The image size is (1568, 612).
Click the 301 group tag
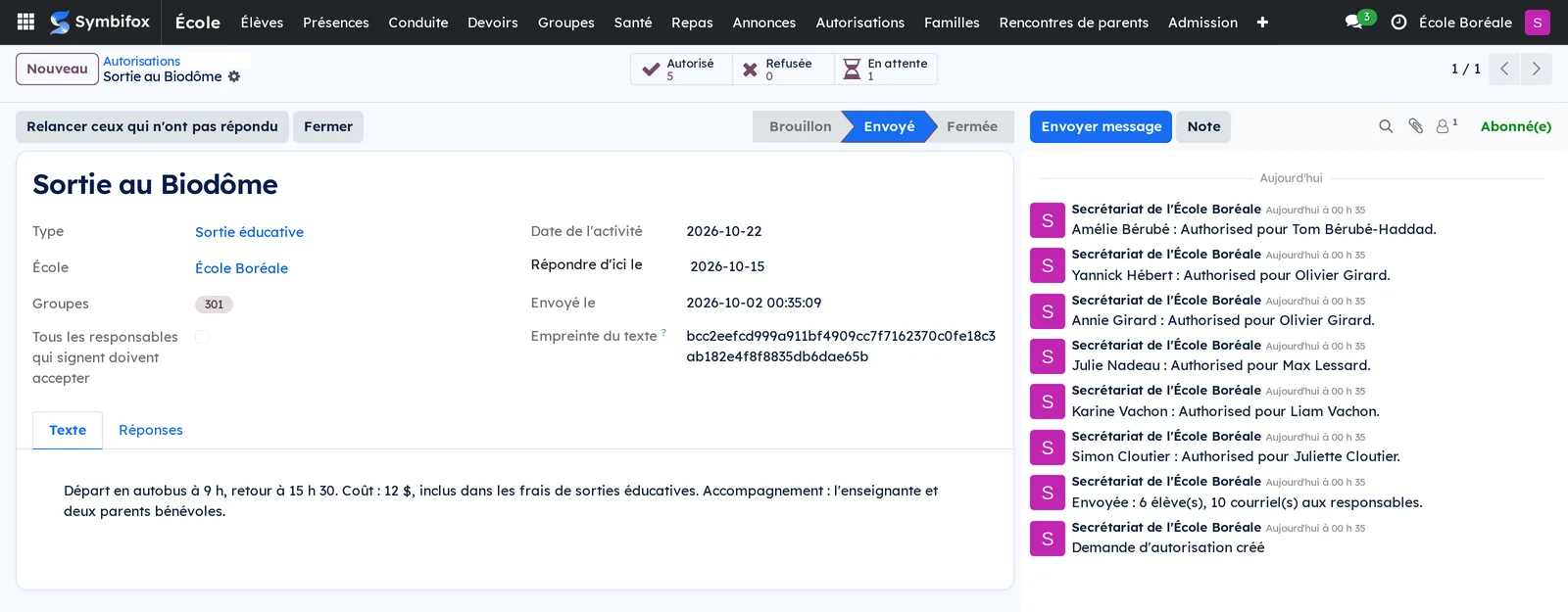click(x=214, y=305)
